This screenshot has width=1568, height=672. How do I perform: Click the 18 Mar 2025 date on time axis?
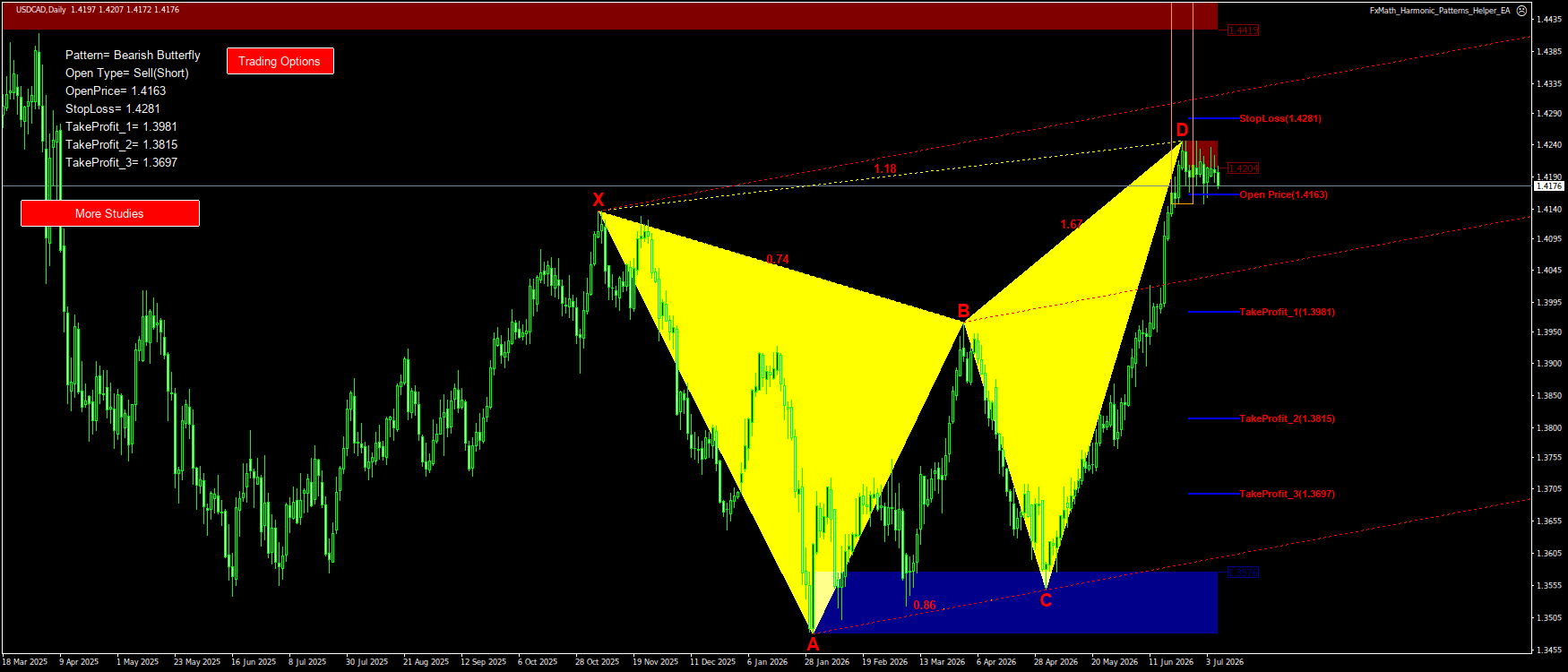click(x=25, y=662)
